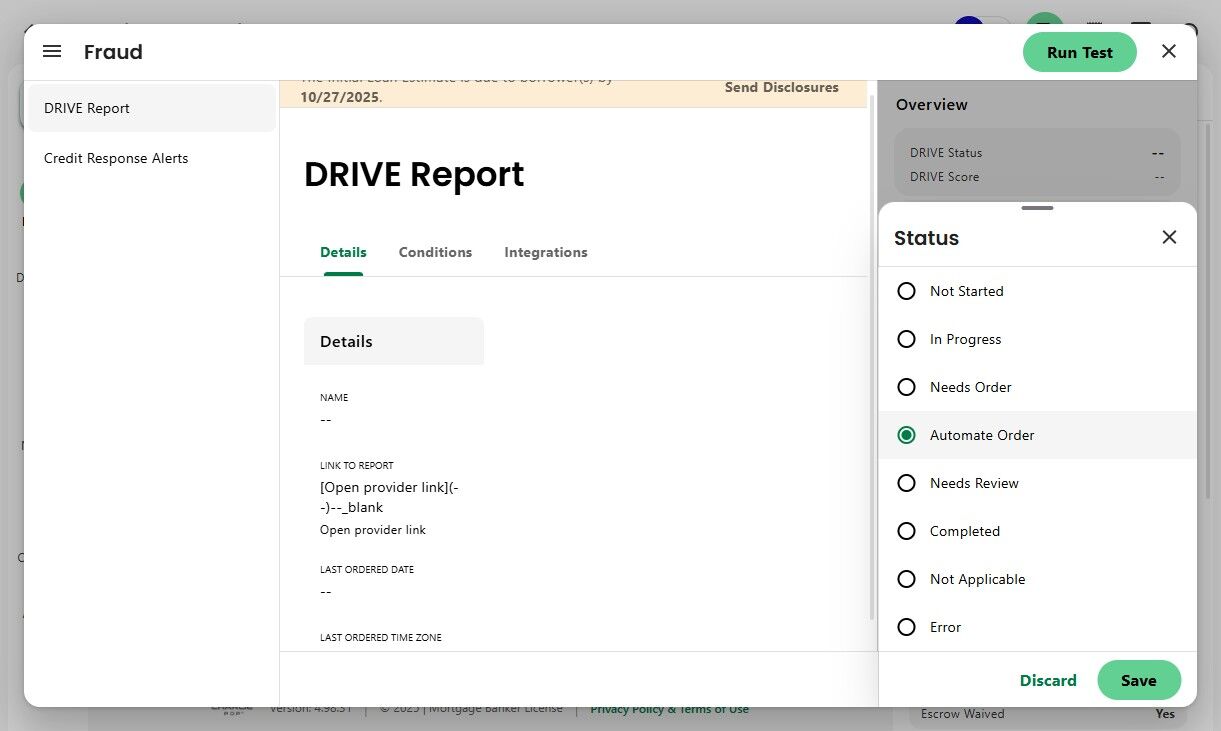Select the Details tab
Viewport: 1221px width, 731px height.
pyautogui.click(x=343, y=252)
